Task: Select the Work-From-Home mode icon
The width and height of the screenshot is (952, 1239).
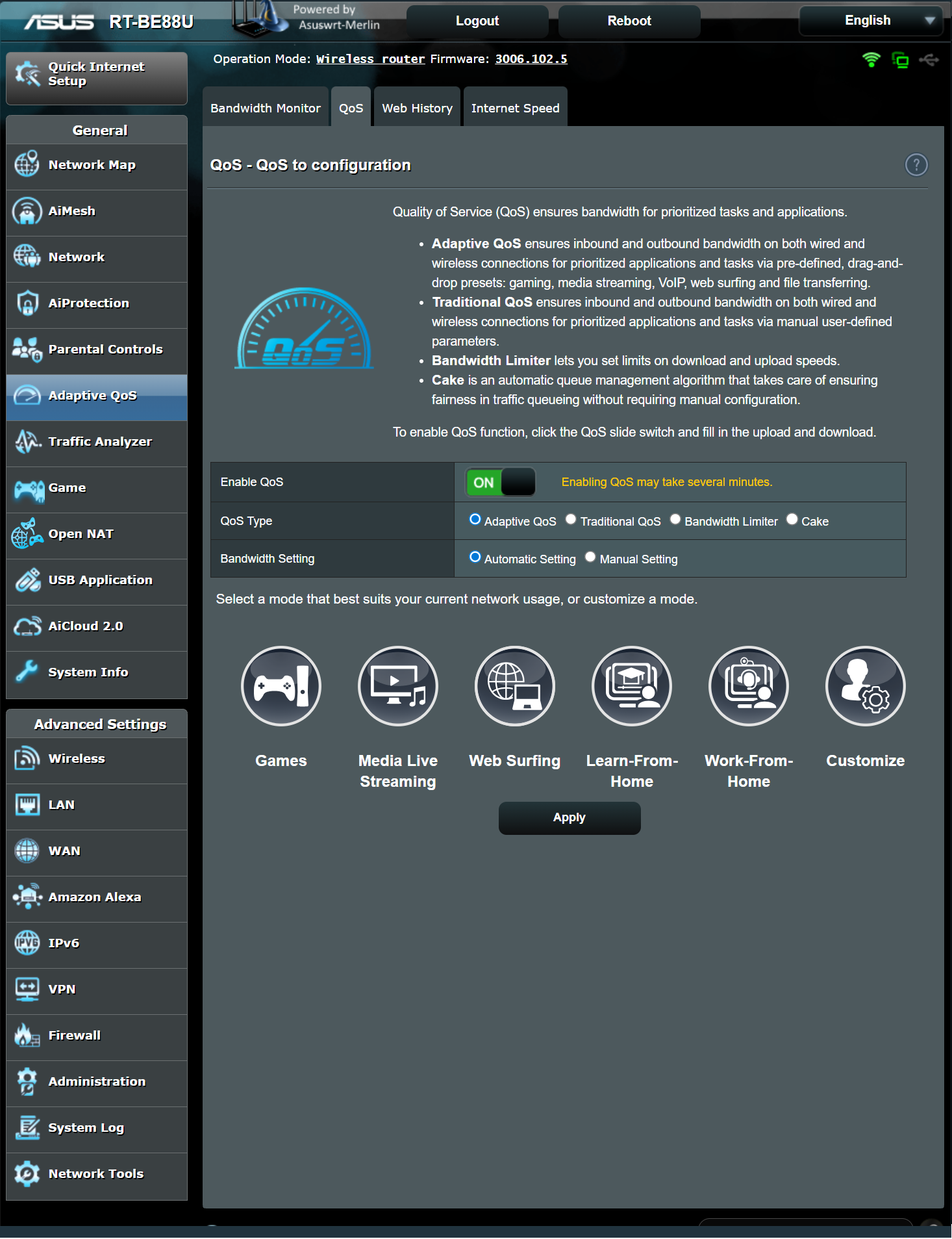Action: point(748,685)
